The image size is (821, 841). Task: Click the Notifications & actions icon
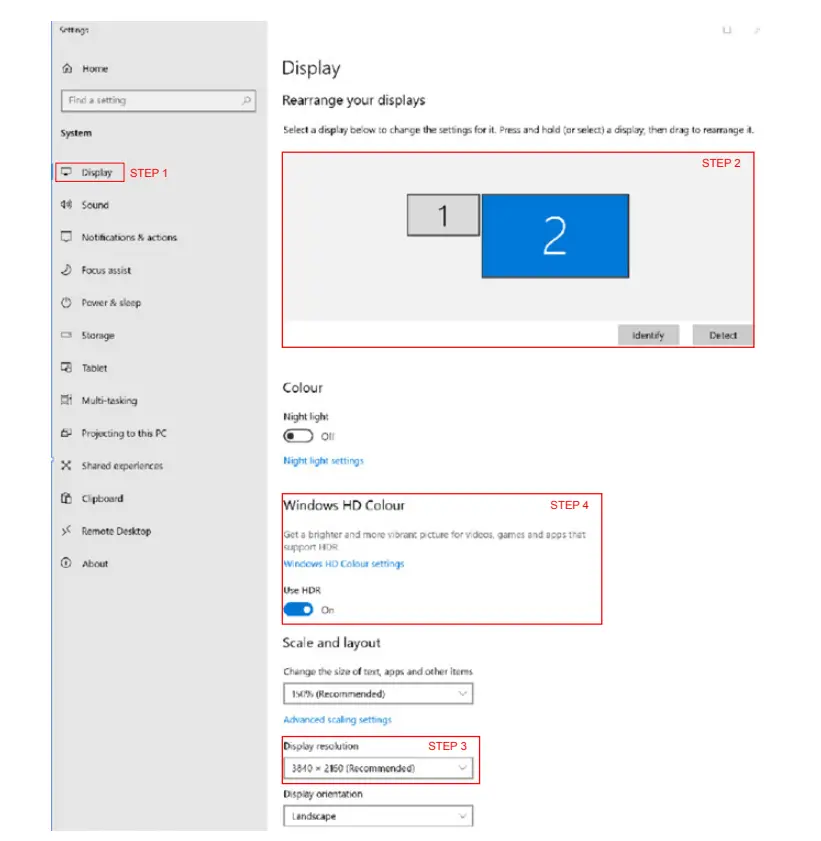66,237
